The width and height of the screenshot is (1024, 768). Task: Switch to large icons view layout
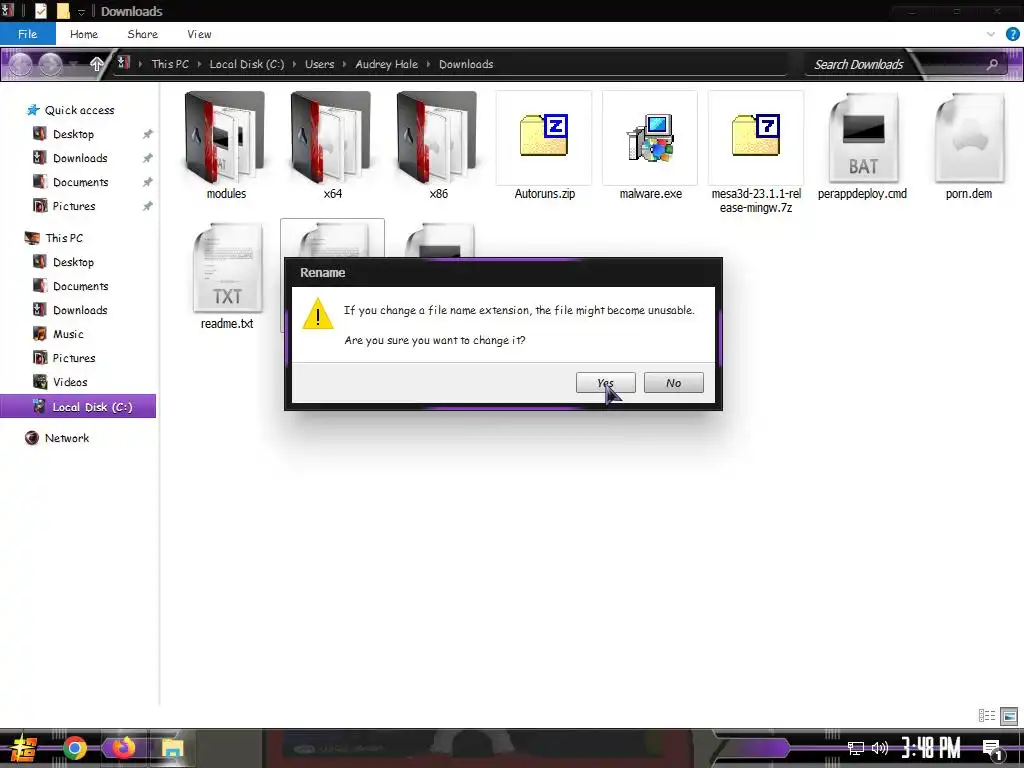tap(1009, 716)
